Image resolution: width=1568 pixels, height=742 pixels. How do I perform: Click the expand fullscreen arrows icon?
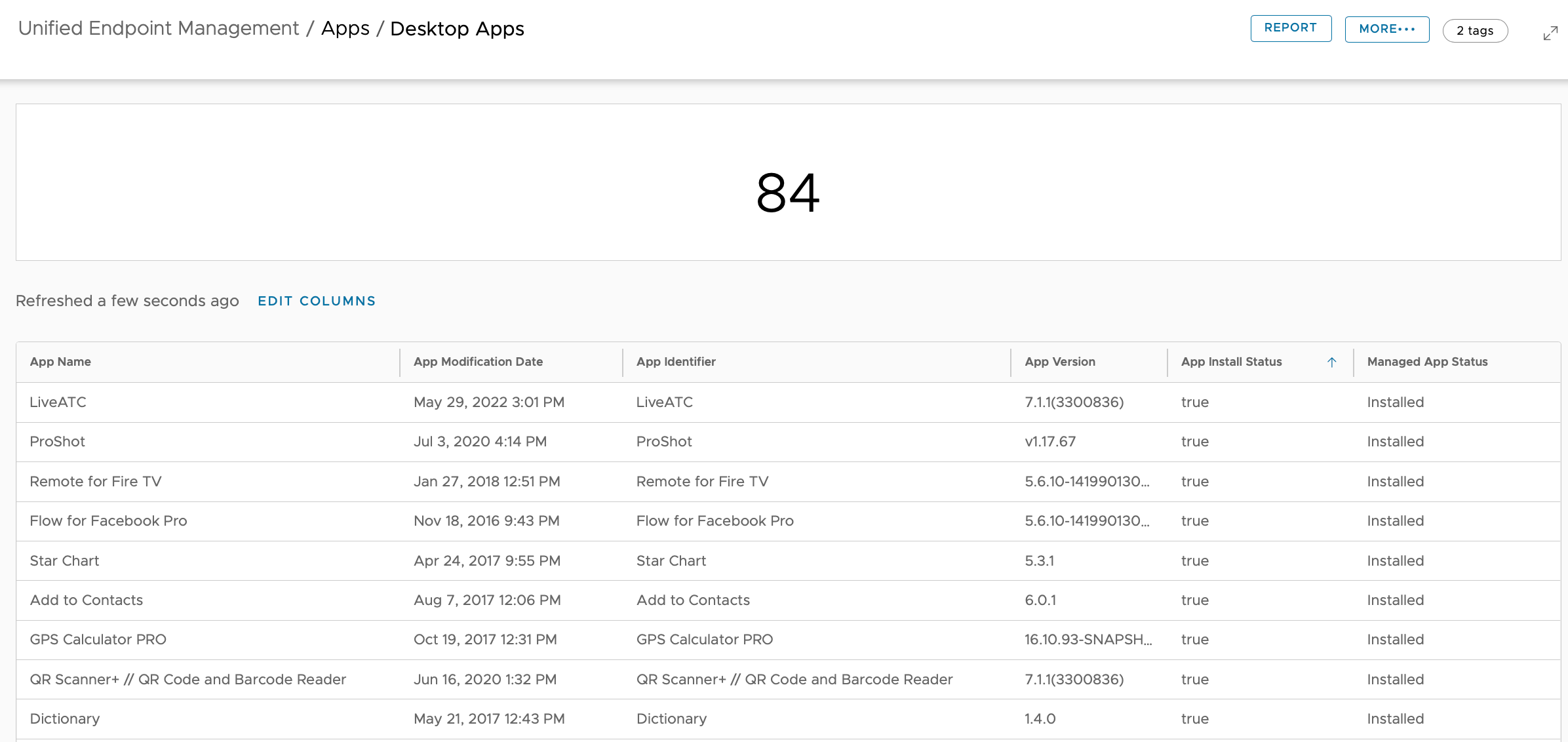pos(1550,33)
